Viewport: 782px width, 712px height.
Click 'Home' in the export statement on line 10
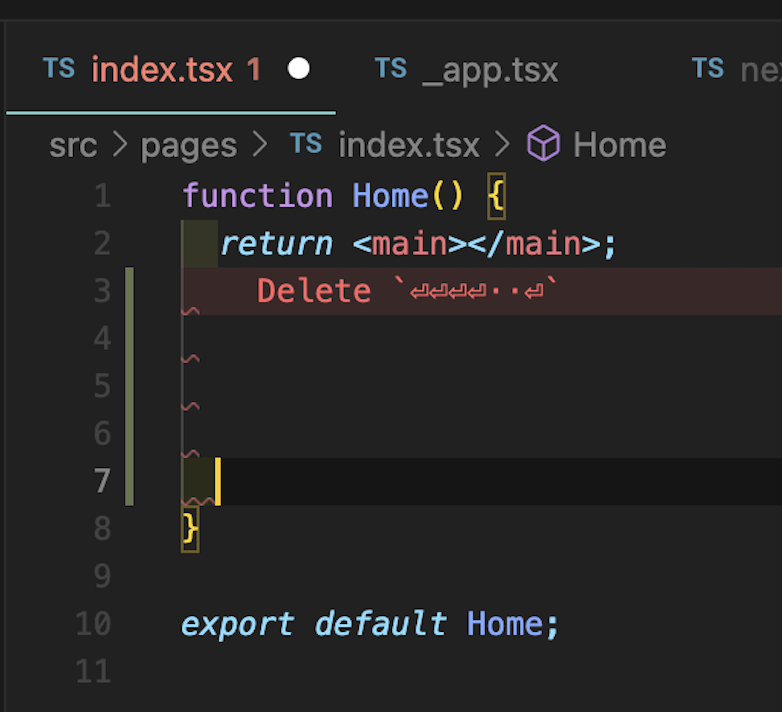click(x=504, y=624)
